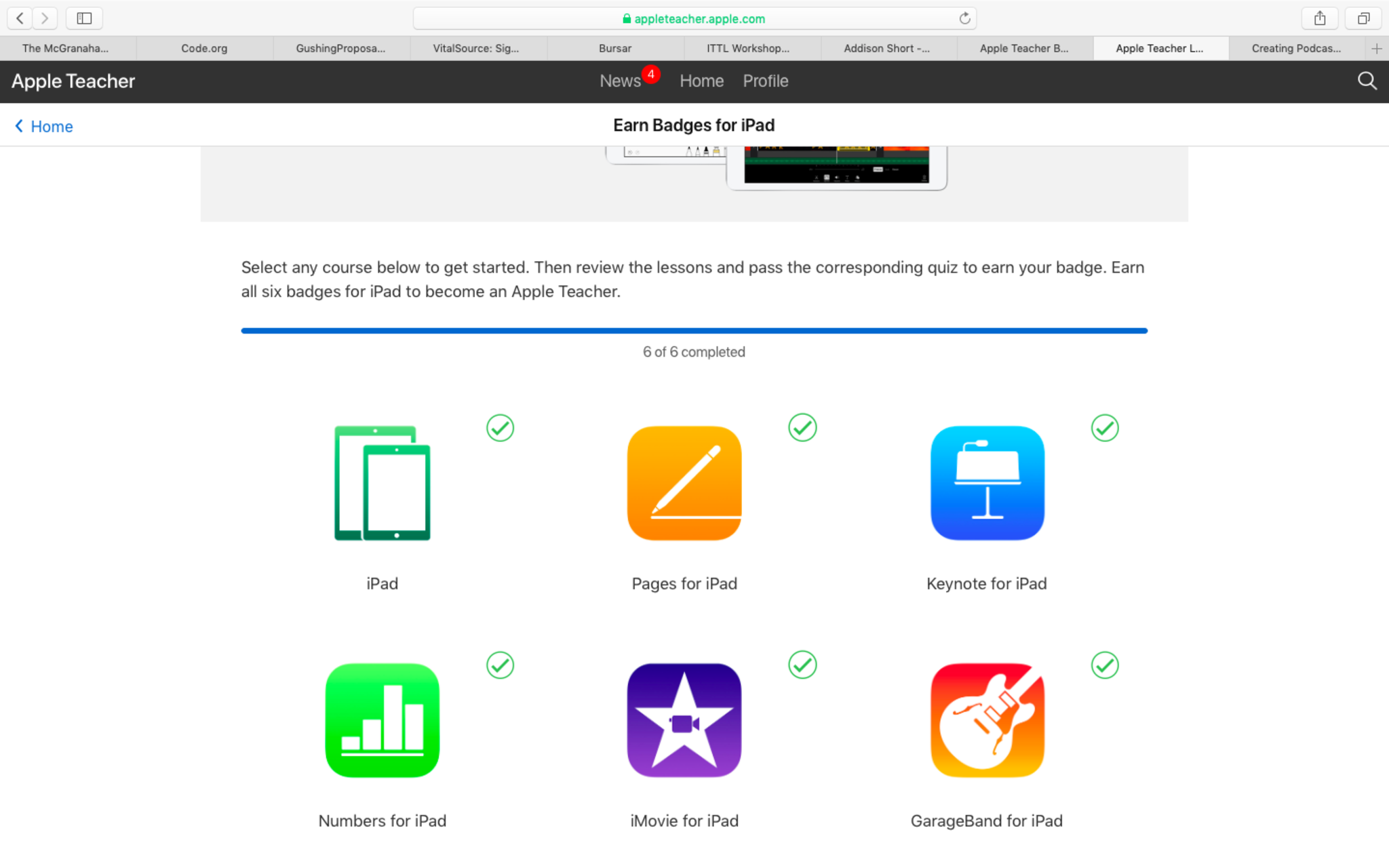
Task: Open the Profile link in navigation bar
Action: pos(765,81)
